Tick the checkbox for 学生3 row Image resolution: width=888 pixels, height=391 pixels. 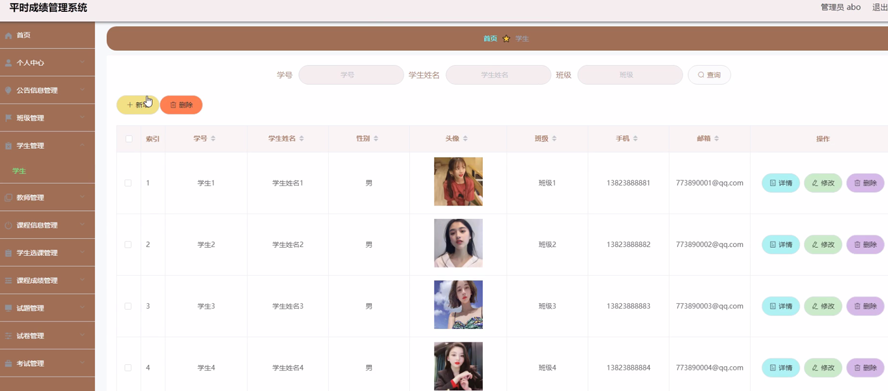tap(128, 306)
